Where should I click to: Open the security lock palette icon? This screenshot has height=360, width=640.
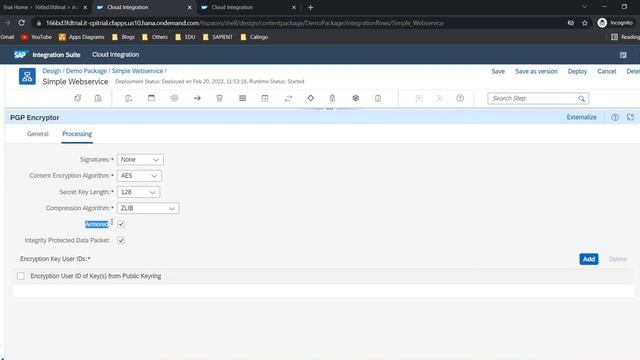332,98
